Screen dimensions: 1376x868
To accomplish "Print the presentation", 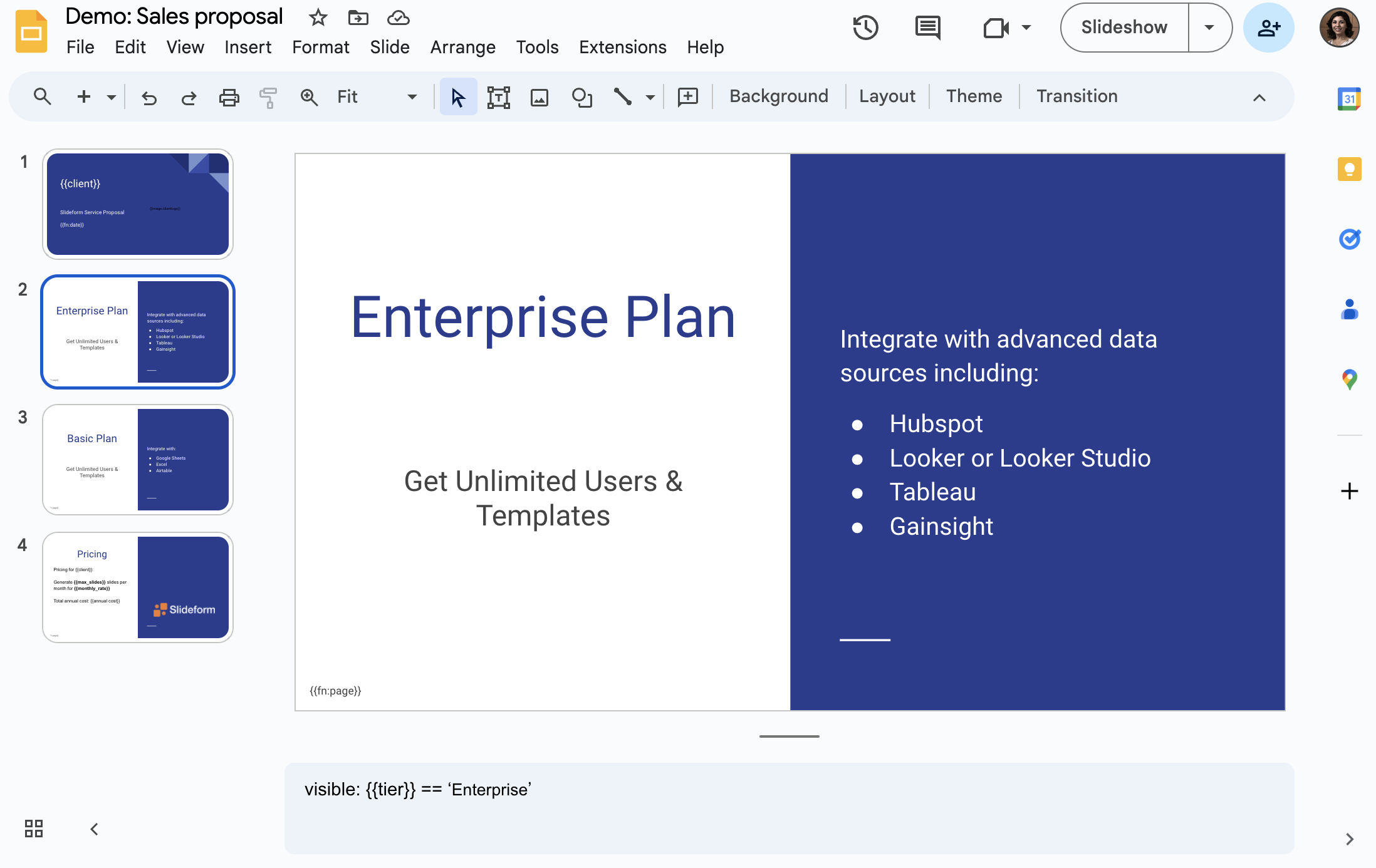I will click(229, 97).
